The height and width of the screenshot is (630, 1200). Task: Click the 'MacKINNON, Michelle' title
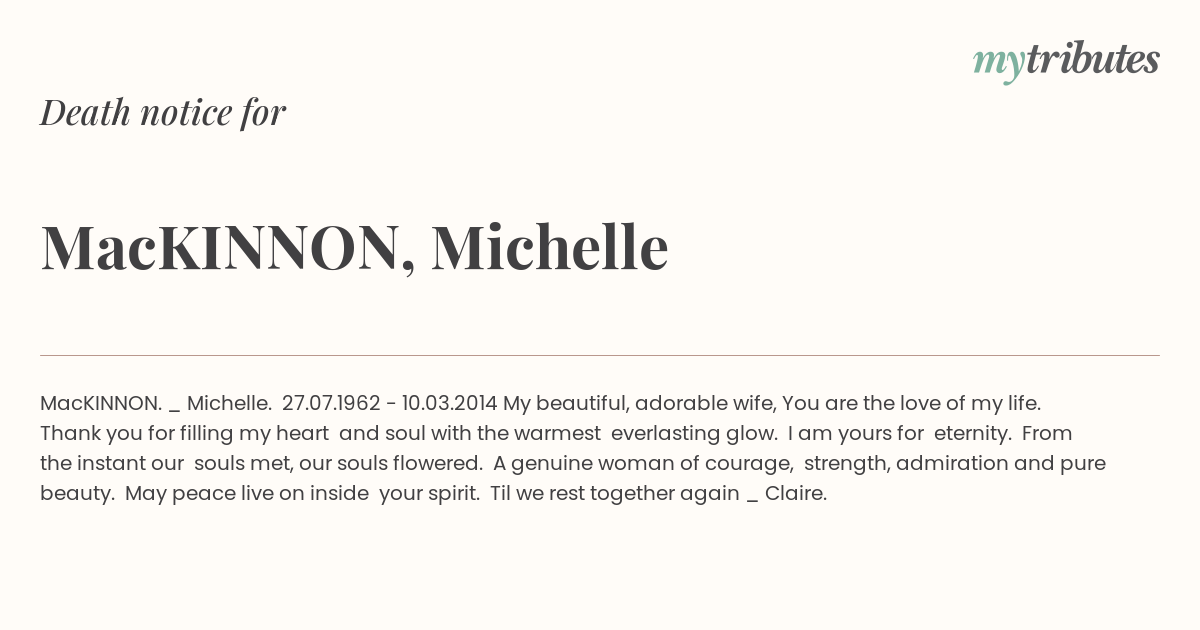coord(354,247)
